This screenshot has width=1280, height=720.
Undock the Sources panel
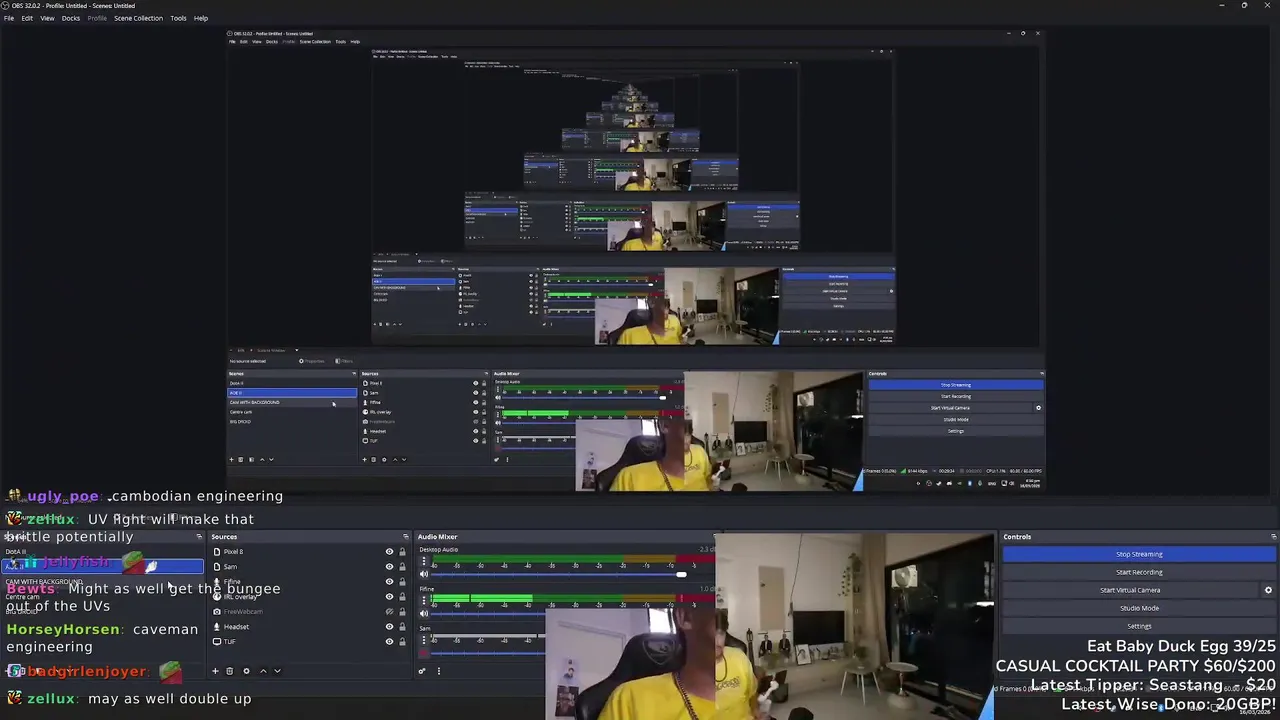click(405, 537)
